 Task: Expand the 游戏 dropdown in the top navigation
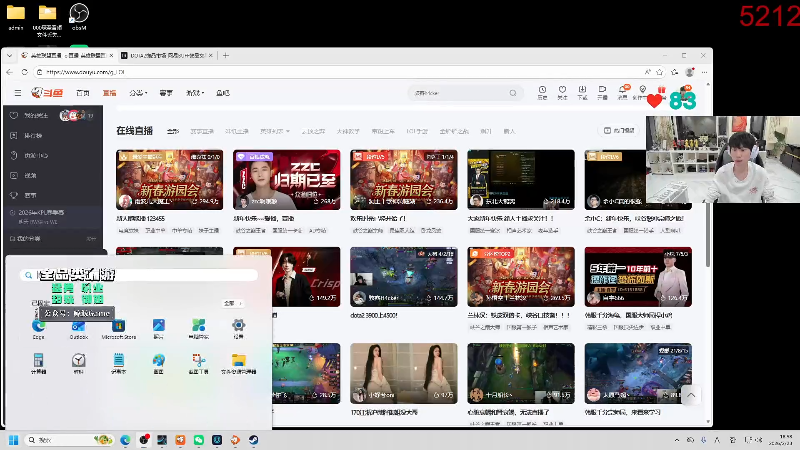click(195, 93)
